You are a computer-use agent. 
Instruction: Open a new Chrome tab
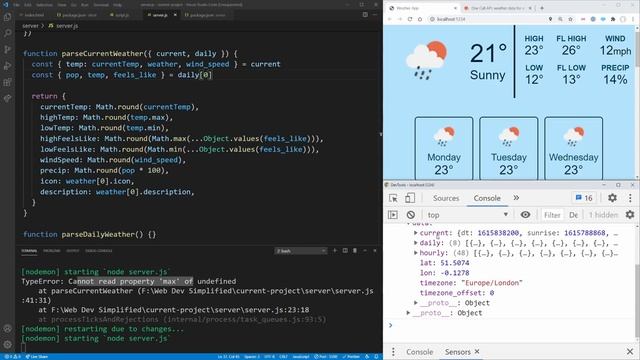pyautogui.click(x=542, y=8)
